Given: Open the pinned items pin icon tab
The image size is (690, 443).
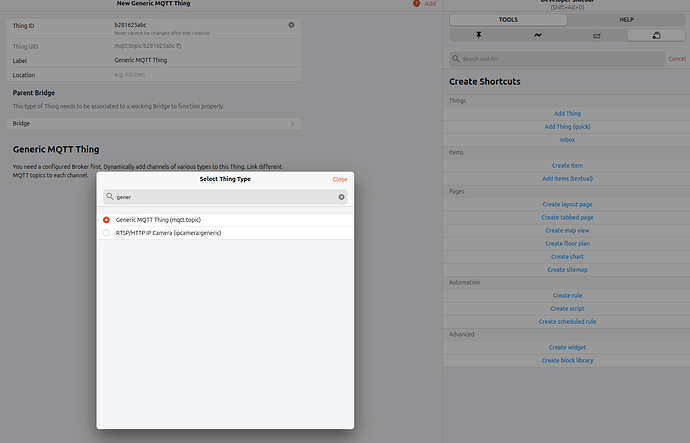Looking at the screenshot, I should pos(478,35).
